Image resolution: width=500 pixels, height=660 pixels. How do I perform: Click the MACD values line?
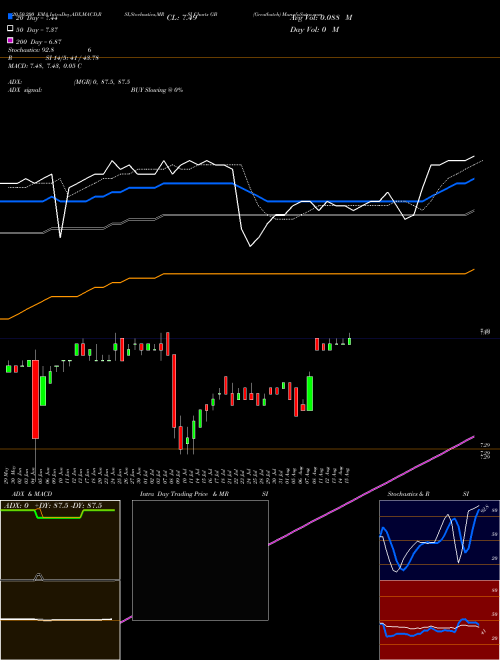(x=45, y=66)
